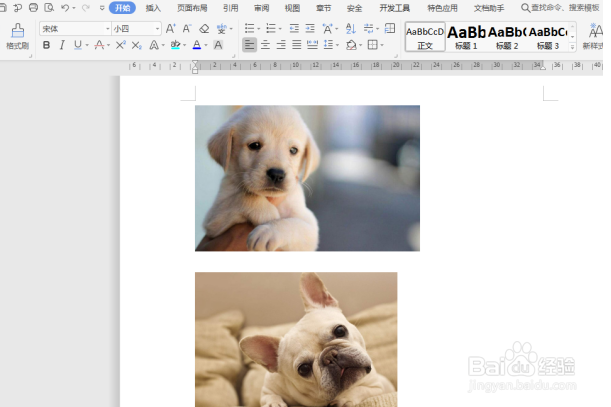Click the undo icon
The height and width of the screenshot is (407, 611).
pyautogui.click(x=65, y=8)
